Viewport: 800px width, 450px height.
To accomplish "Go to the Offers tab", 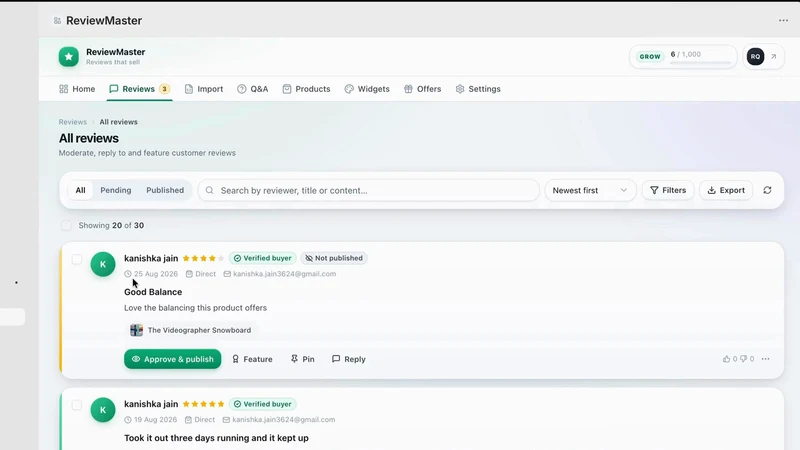I will tap(422, 89).
